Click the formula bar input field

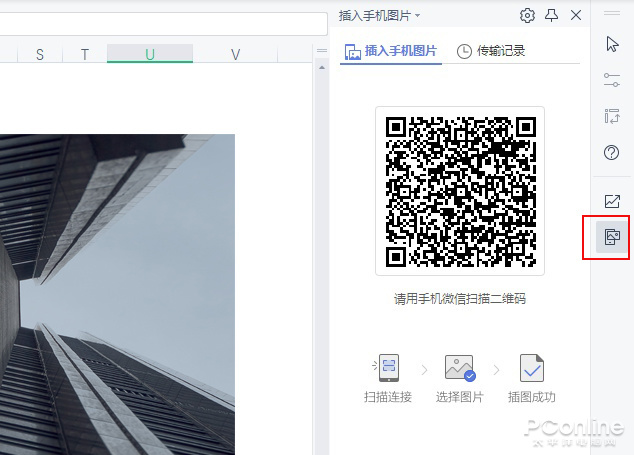click(163, 24)
